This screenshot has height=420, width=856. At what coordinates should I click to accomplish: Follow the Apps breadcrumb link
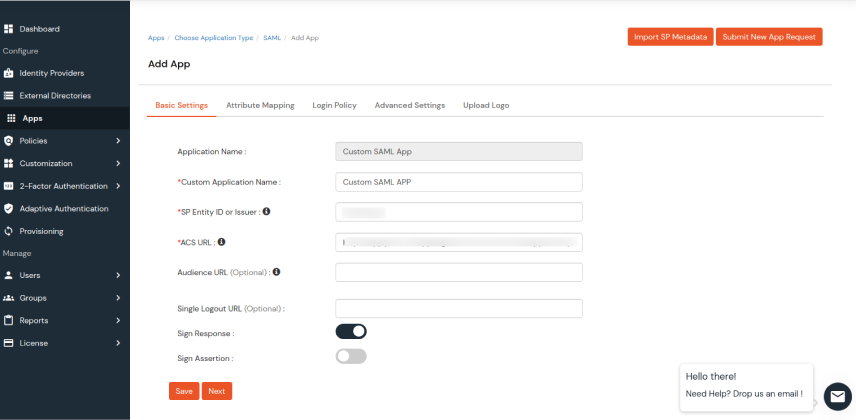pos(156,38)
